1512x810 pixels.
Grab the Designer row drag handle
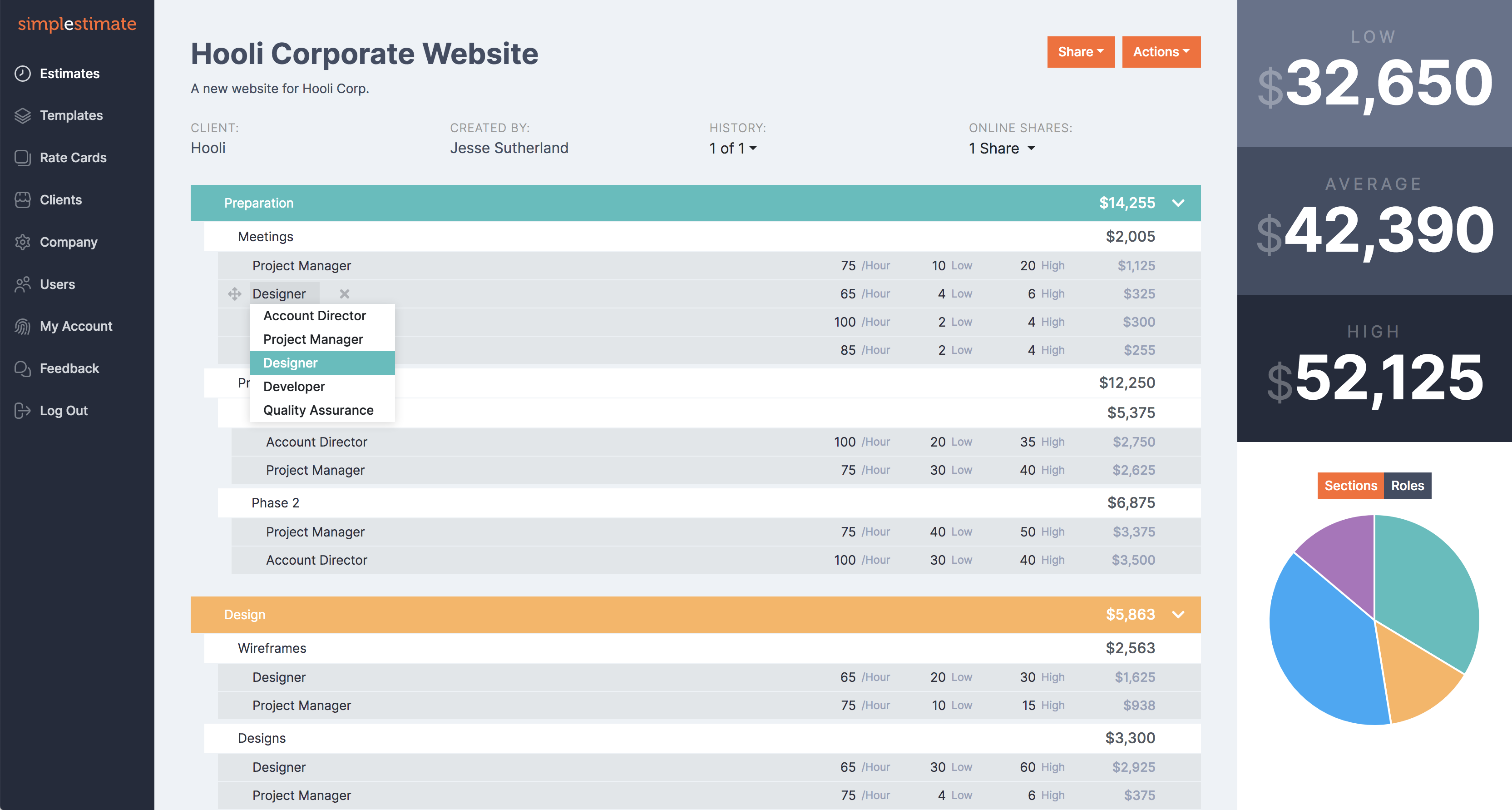pyautogui.click(x=234, y=293)
